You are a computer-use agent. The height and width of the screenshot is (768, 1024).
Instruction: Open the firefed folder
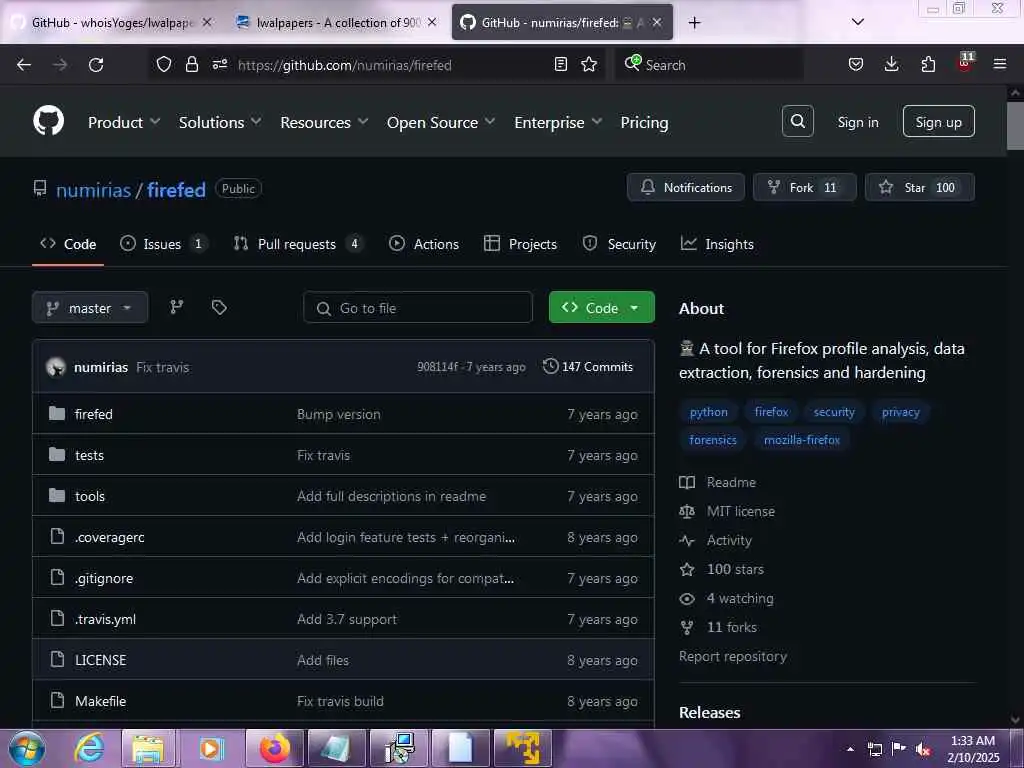point(93,414)
